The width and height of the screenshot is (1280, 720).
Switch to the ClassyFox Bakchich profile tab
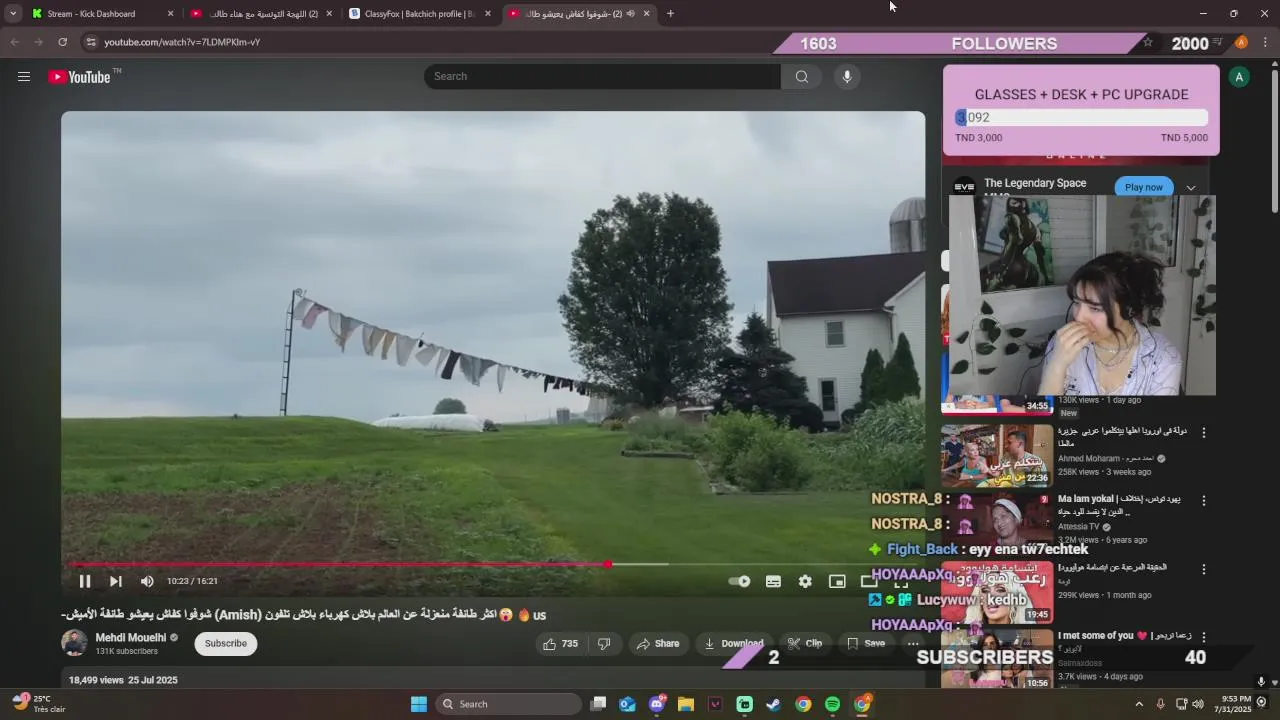[x=419, y=14]
